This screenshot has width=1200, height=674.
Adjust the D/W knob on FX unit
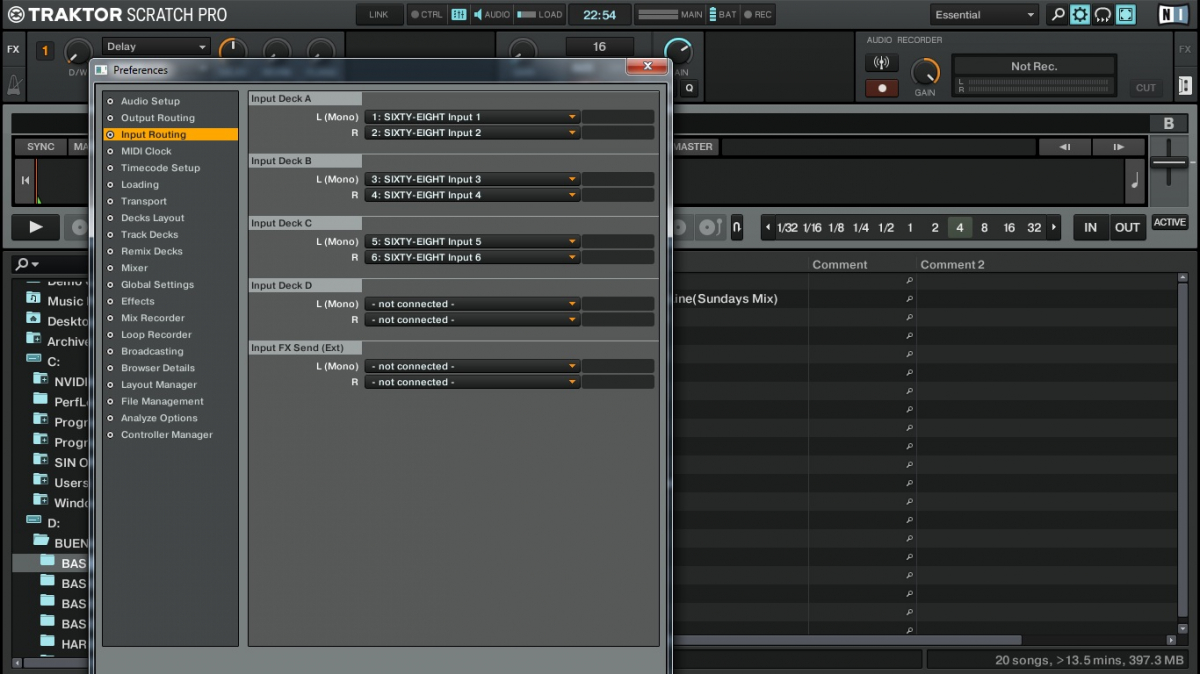77,52
